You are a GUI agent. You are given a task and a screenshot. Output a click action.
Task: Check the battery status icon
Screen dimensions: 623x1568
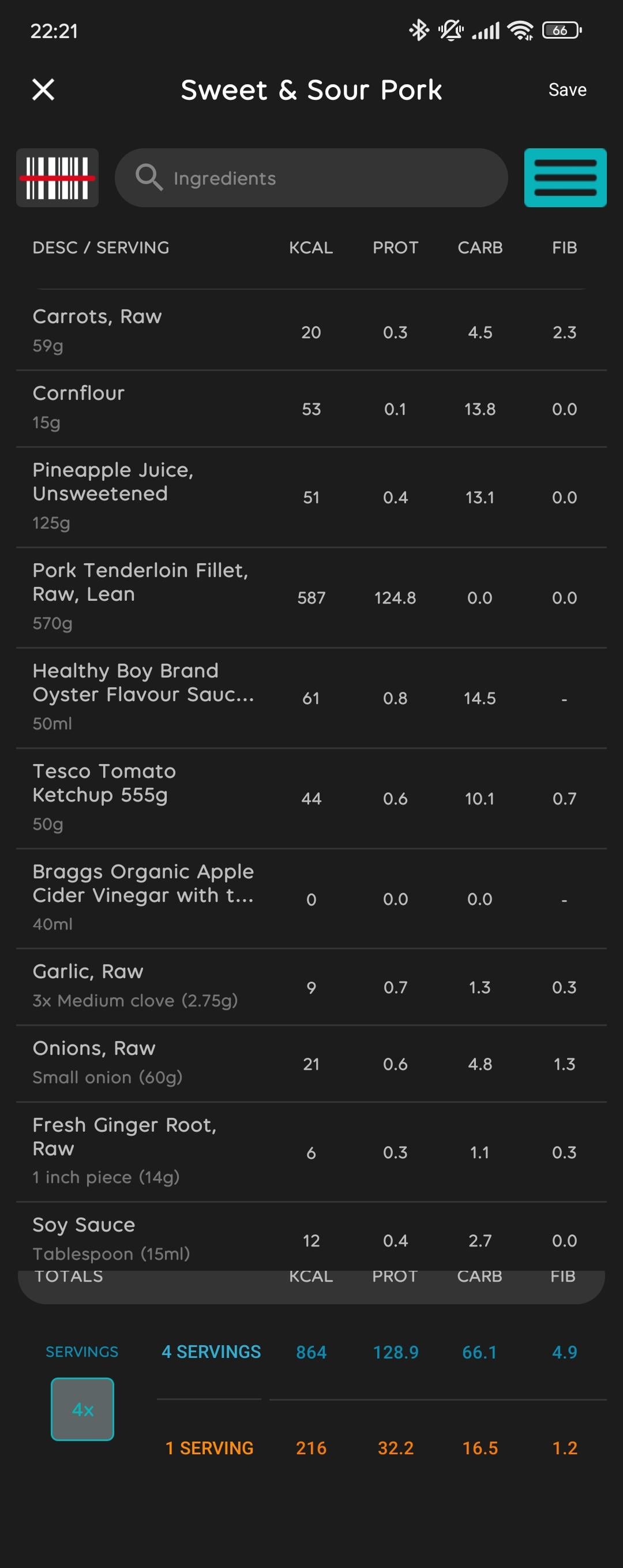click(561, 30)
